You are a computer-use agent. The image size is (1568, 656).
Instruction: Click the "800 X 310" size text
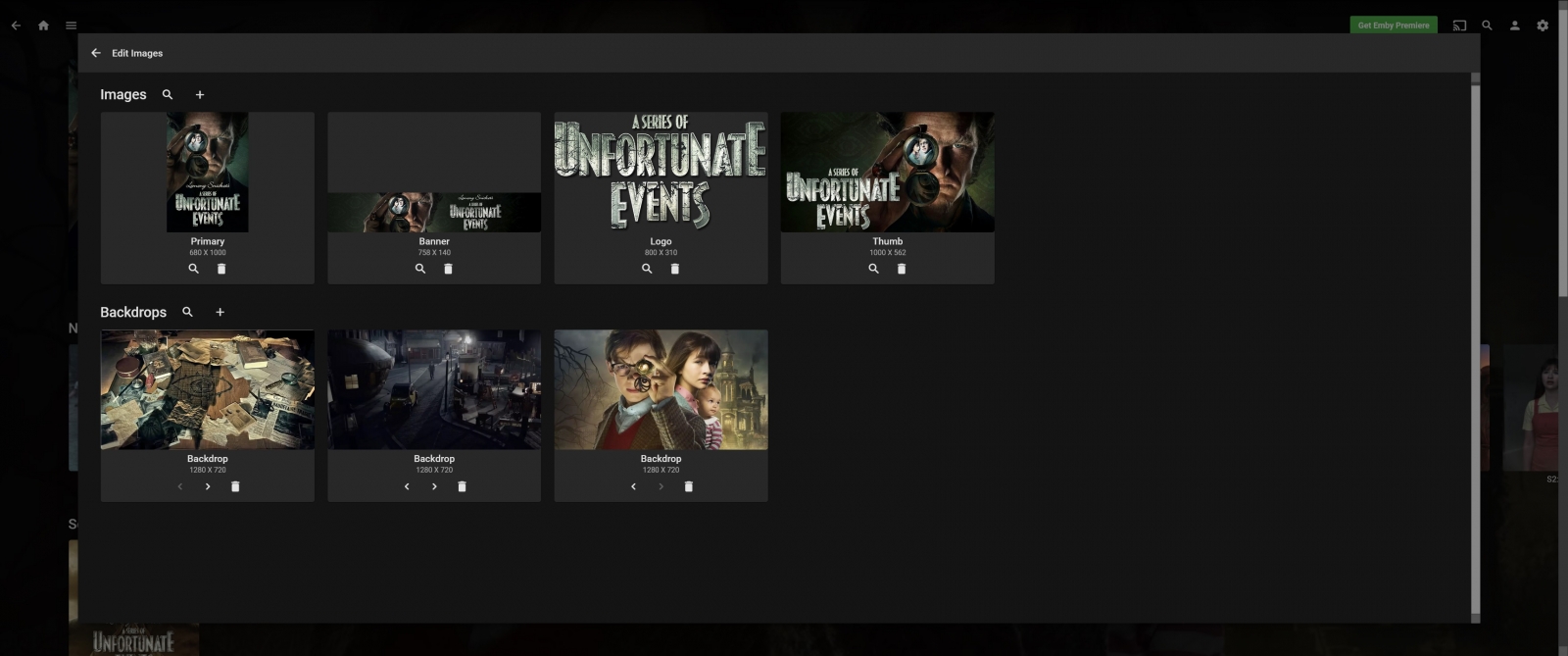pyautogui.click(x=661, y=253)
